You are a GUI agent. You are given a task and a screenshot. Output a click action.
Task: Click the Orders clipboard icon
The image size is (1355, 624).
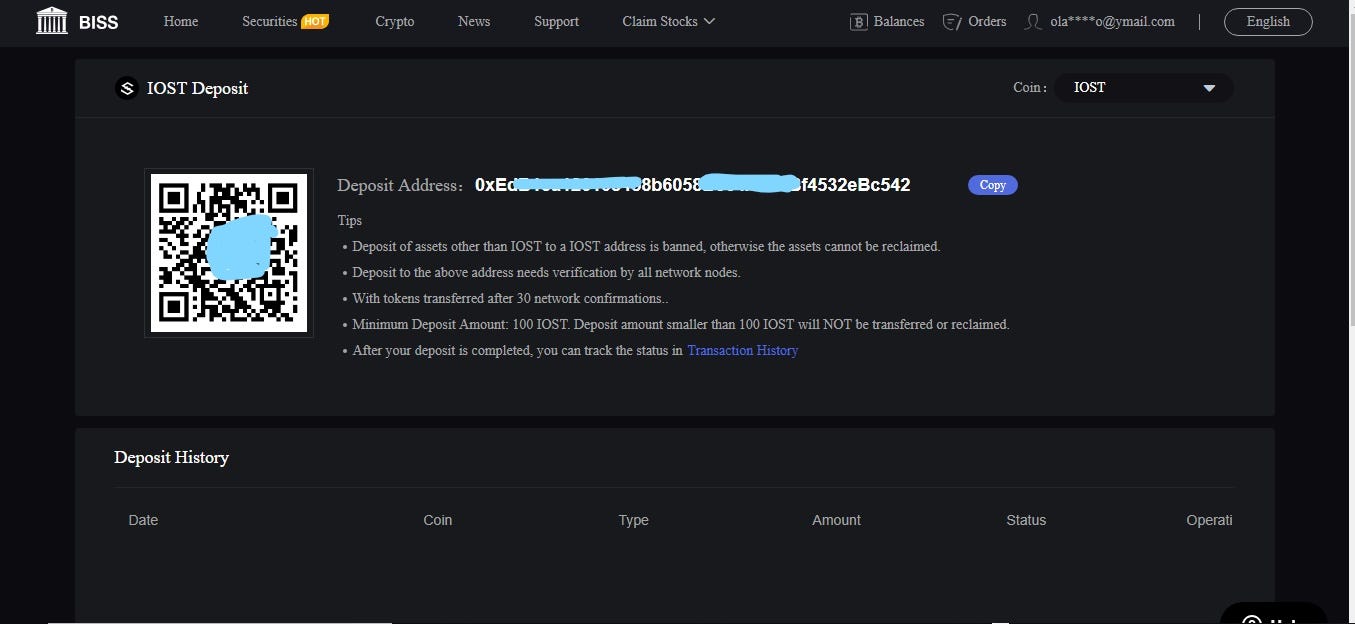click(x=952, y=22)
